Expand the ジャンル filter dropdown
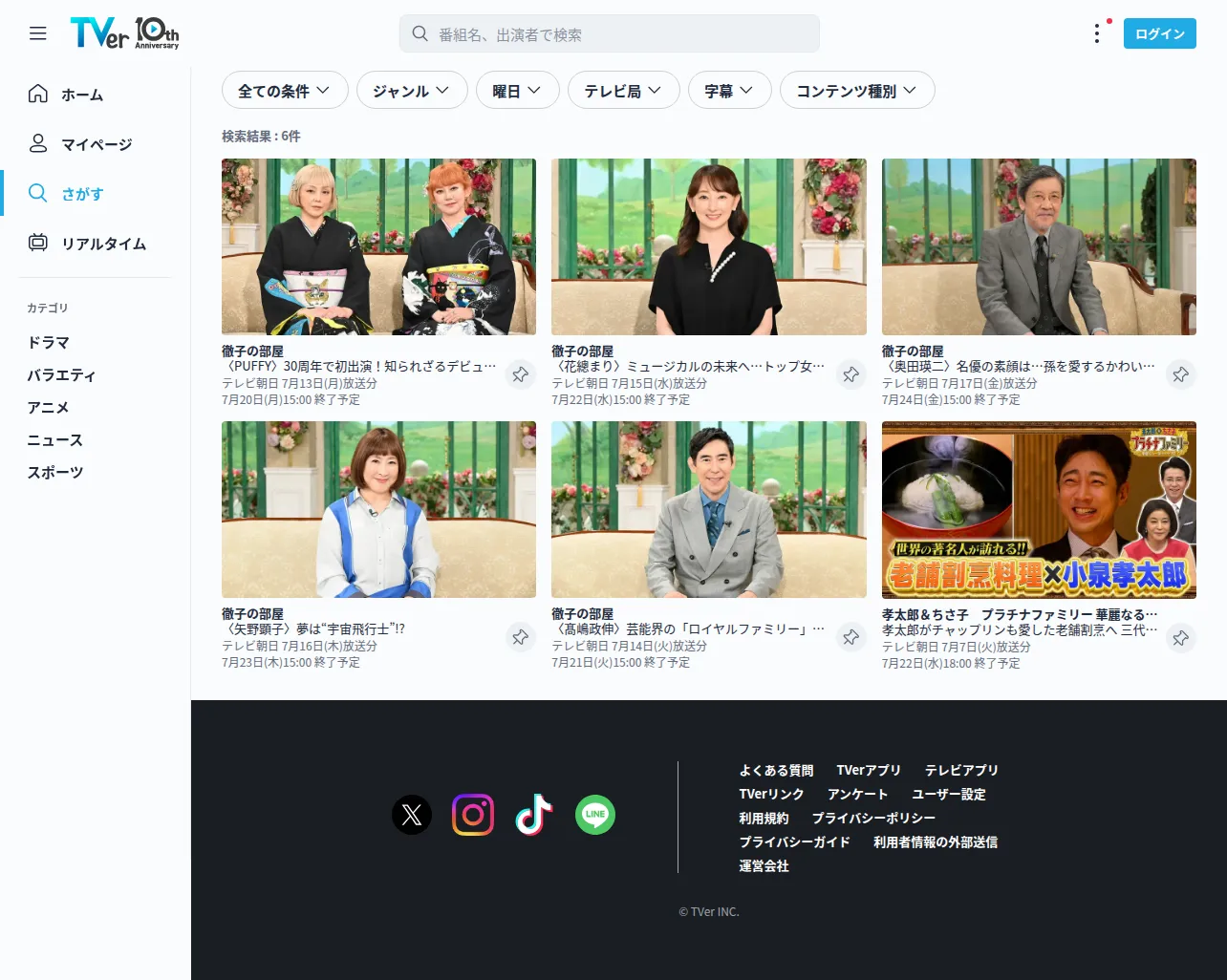Viewport: 1227px width, 980px height. point(412,90)
